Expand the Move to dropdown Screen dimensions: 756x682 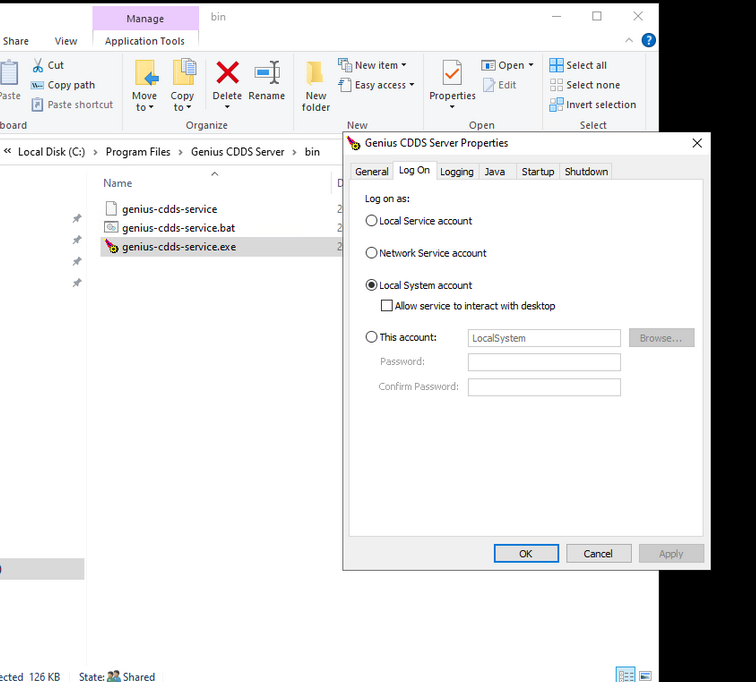point(144,102)
